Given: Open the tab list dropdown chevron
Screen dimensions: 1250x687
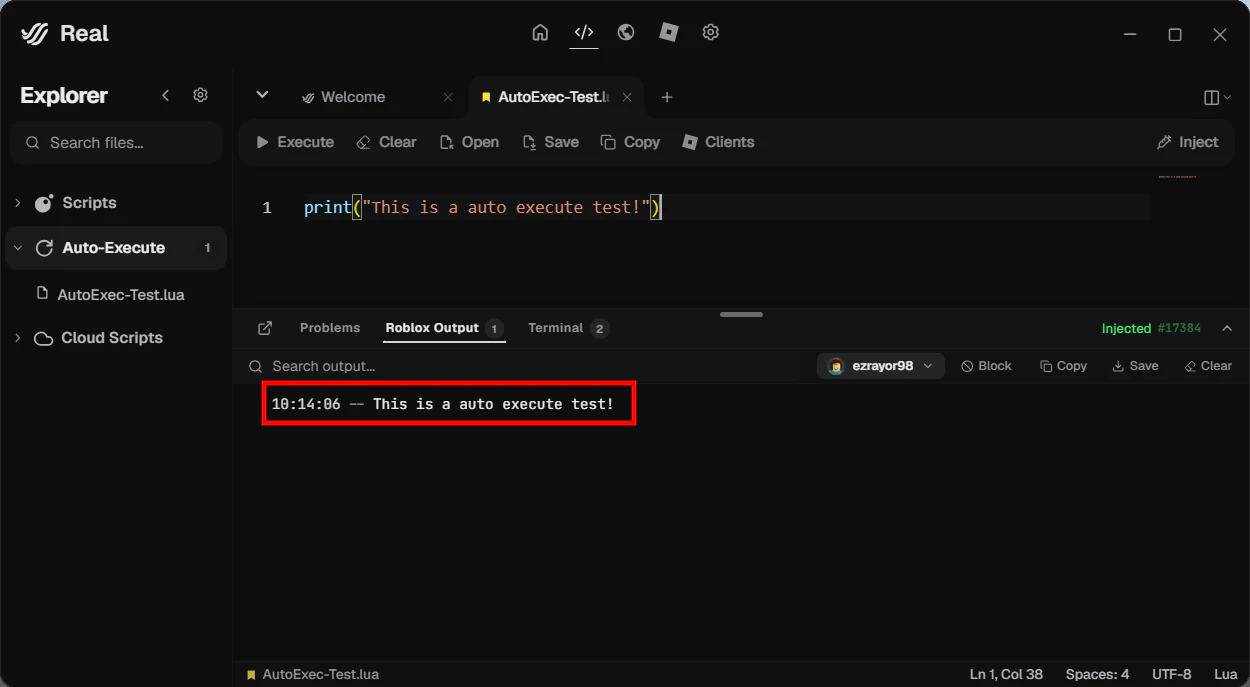Looking at the screenshot, I should pyautogui.click(x=262, y=95).
